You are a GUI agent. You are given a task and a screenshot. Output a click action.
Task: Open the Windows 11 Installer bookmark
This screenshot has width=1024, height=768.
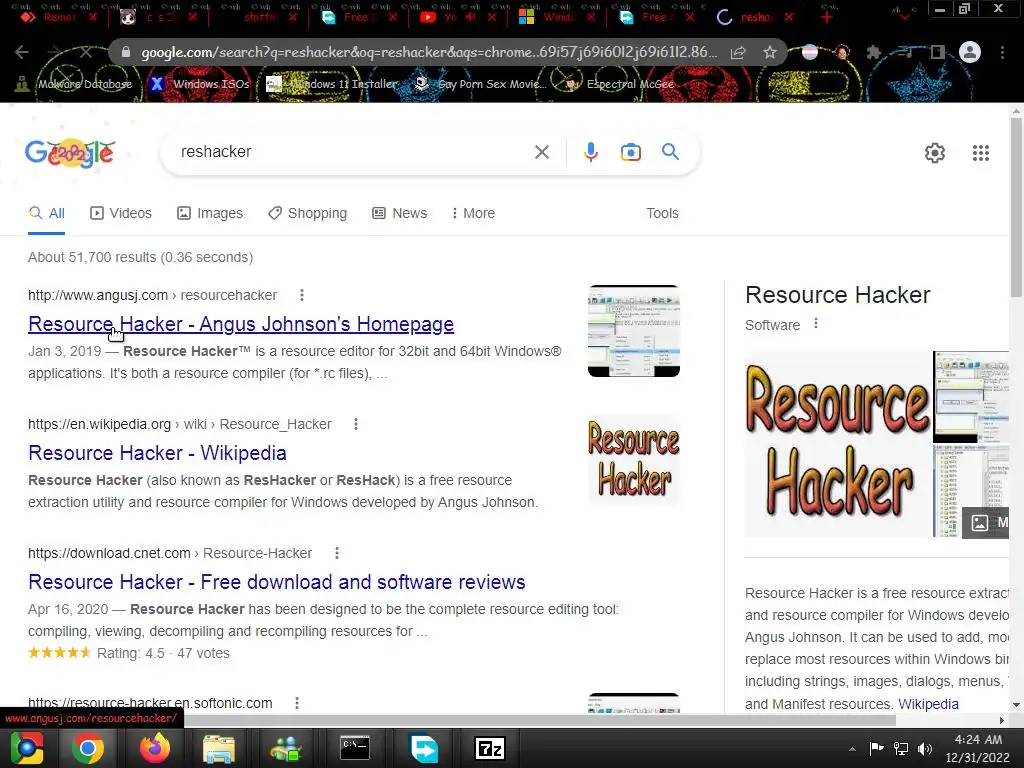click(332, 84)
